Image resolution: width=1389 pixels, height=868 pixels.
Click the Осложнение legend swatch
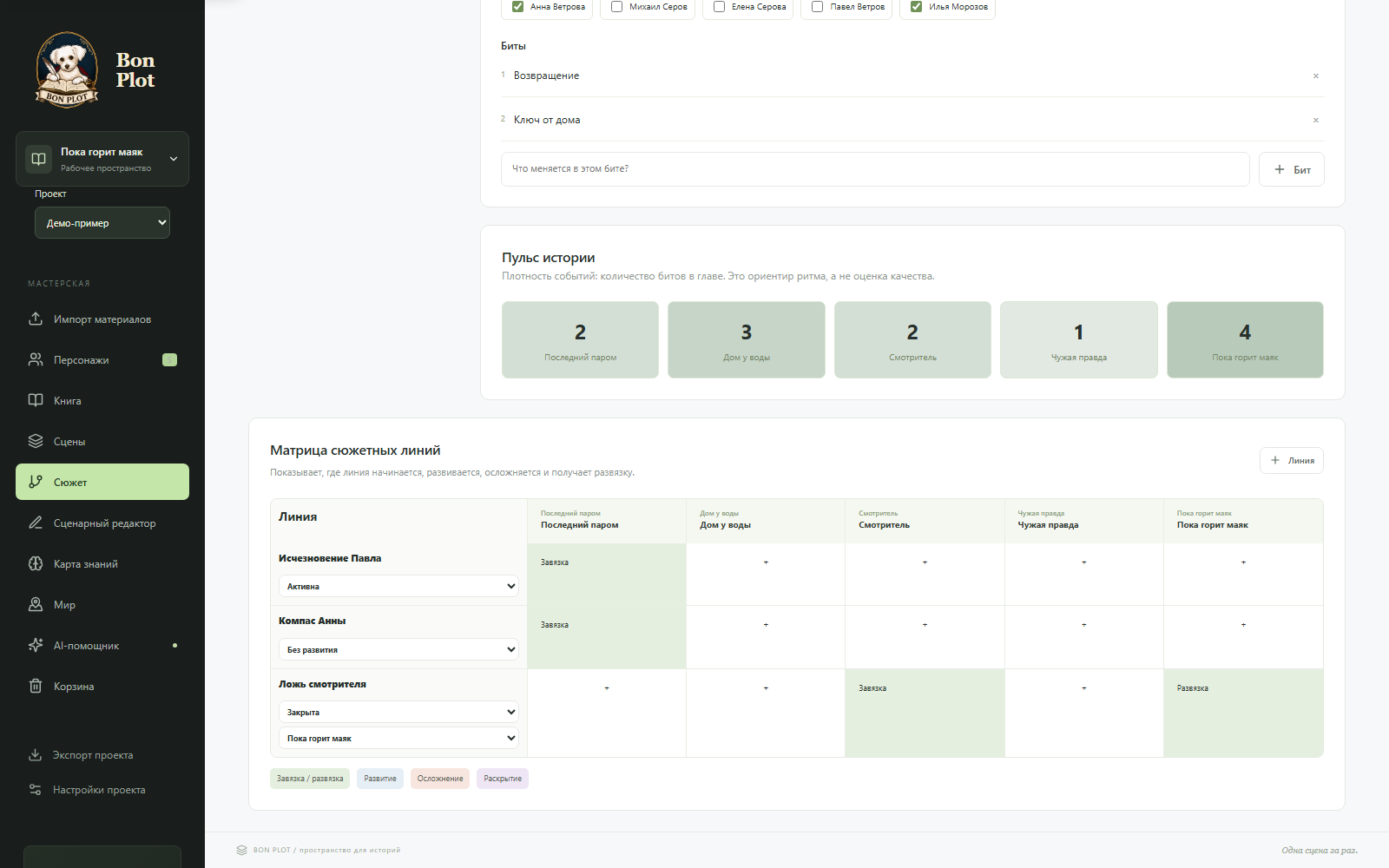(x=440, y=779)
